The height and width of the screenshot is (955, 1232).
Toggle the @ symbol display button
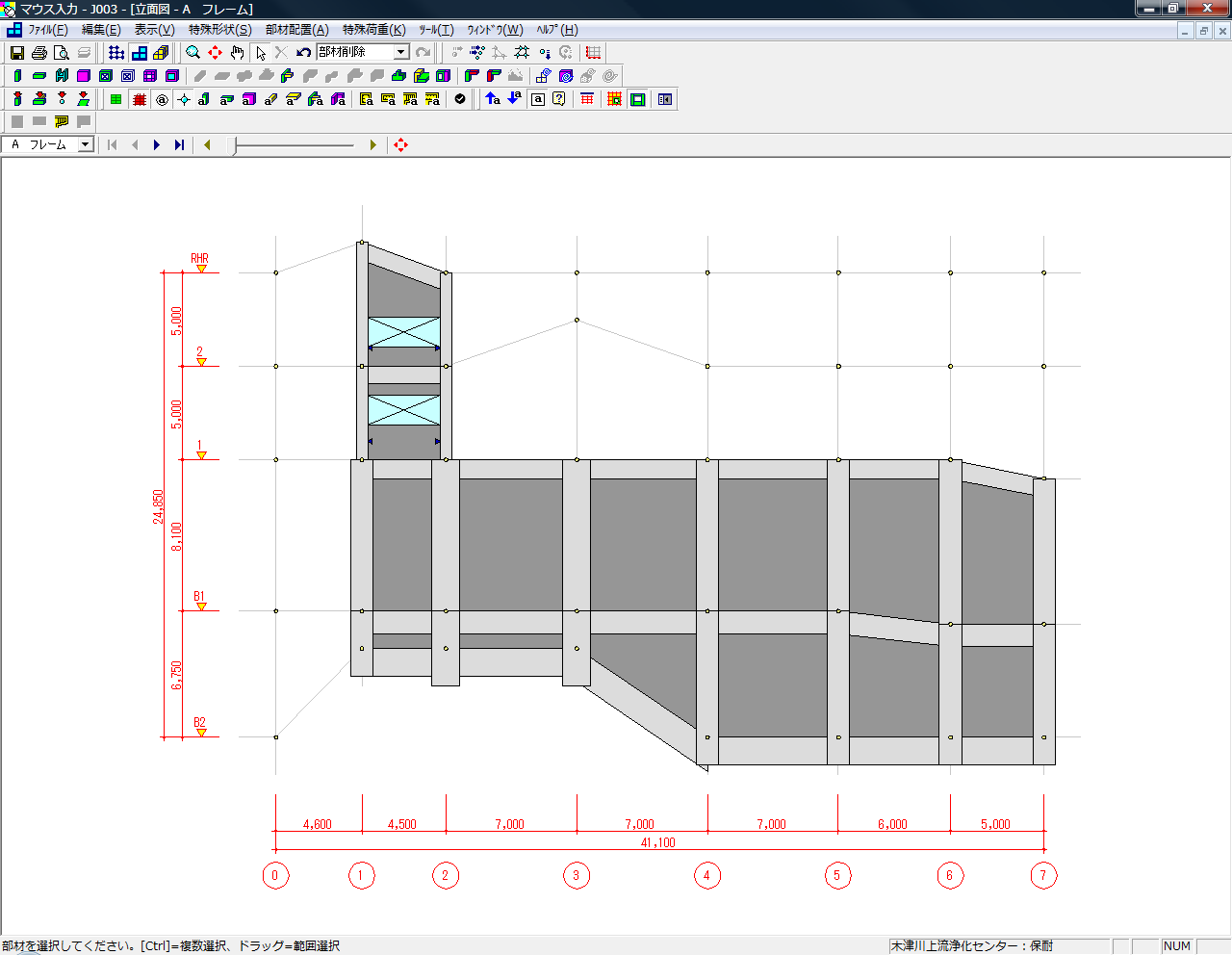[x=162, y=99]
